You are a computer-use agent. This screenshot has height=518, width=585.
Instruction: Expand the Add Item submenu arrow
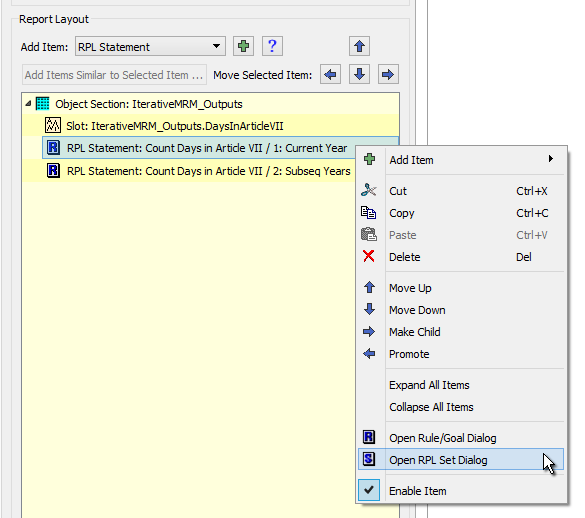(x=551, y=159)
